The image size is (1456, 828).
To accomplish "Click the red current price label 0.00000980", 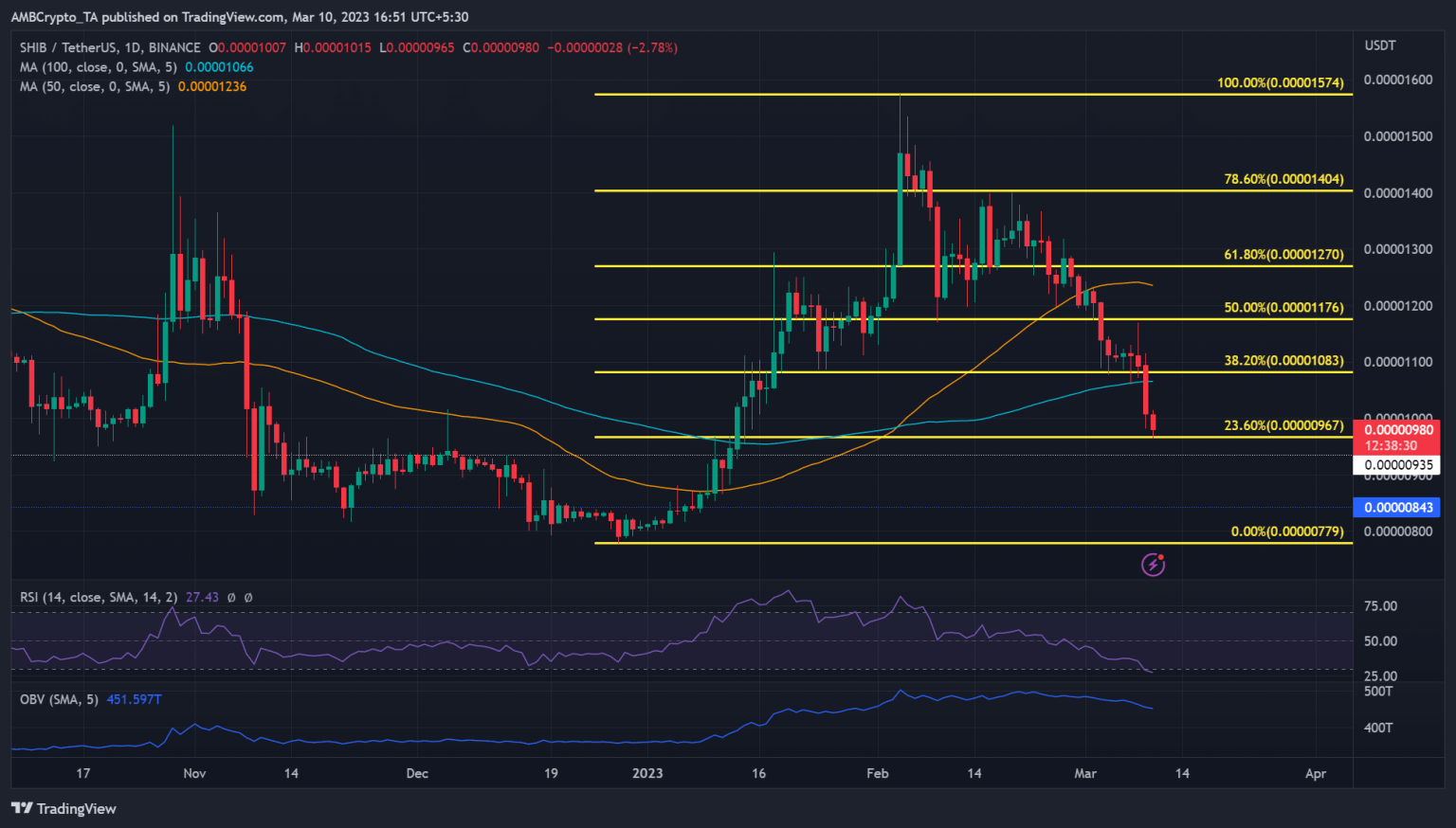I will click(1397, 430).
